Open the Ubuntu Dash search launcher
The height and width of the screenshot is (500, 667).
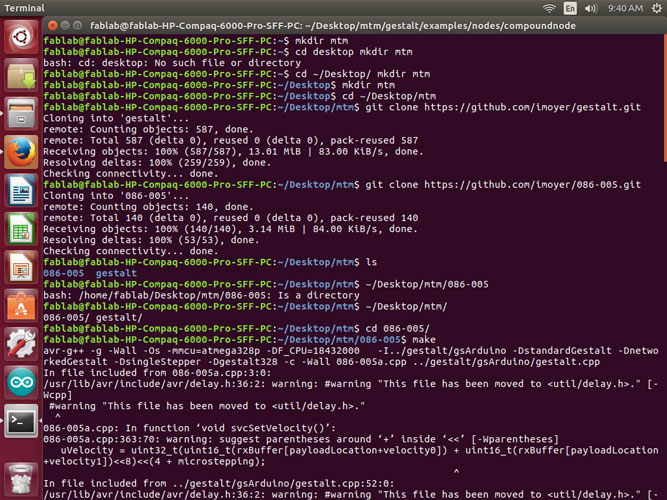(x=21, y=37)
